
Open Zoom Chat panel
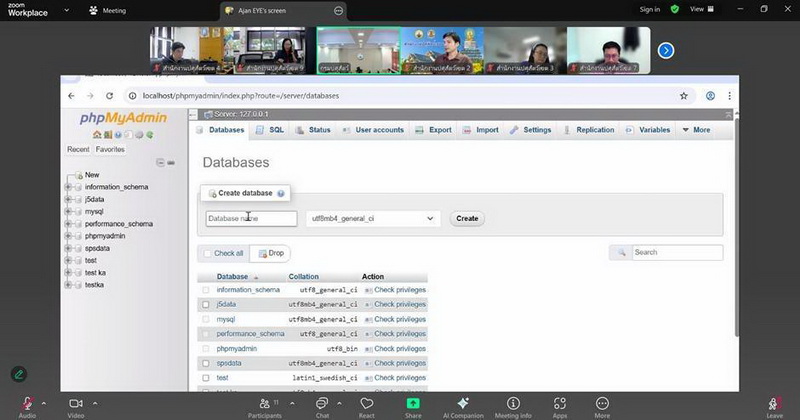pos(322,408)
